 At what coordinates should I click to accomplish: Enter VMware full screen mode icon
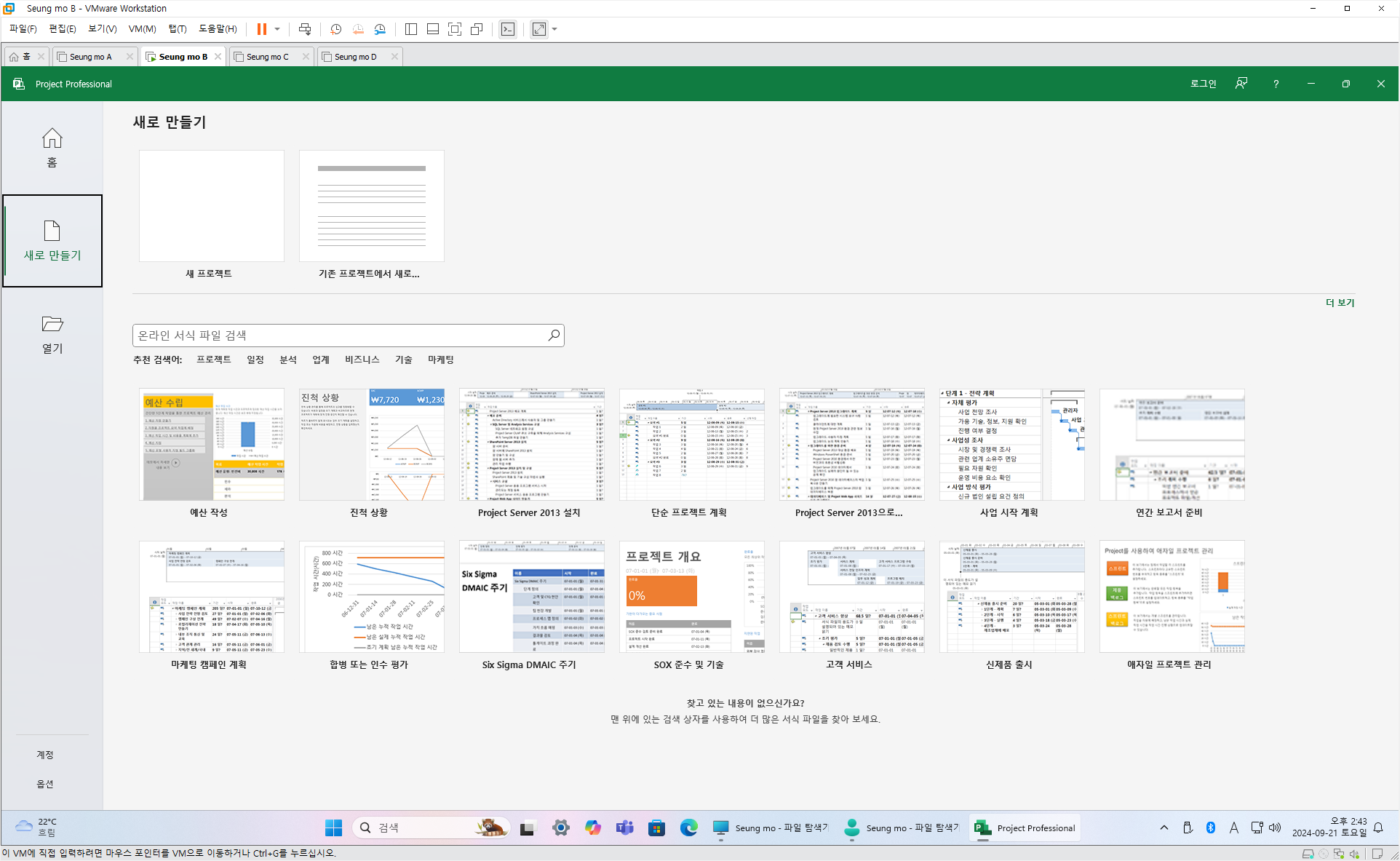click(455, 29)
